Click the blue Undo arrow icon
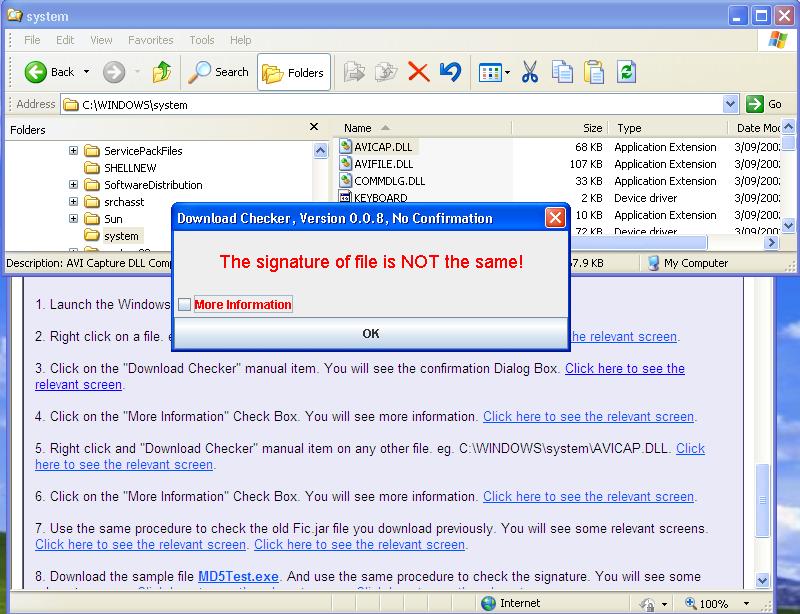 click(450, 72)
